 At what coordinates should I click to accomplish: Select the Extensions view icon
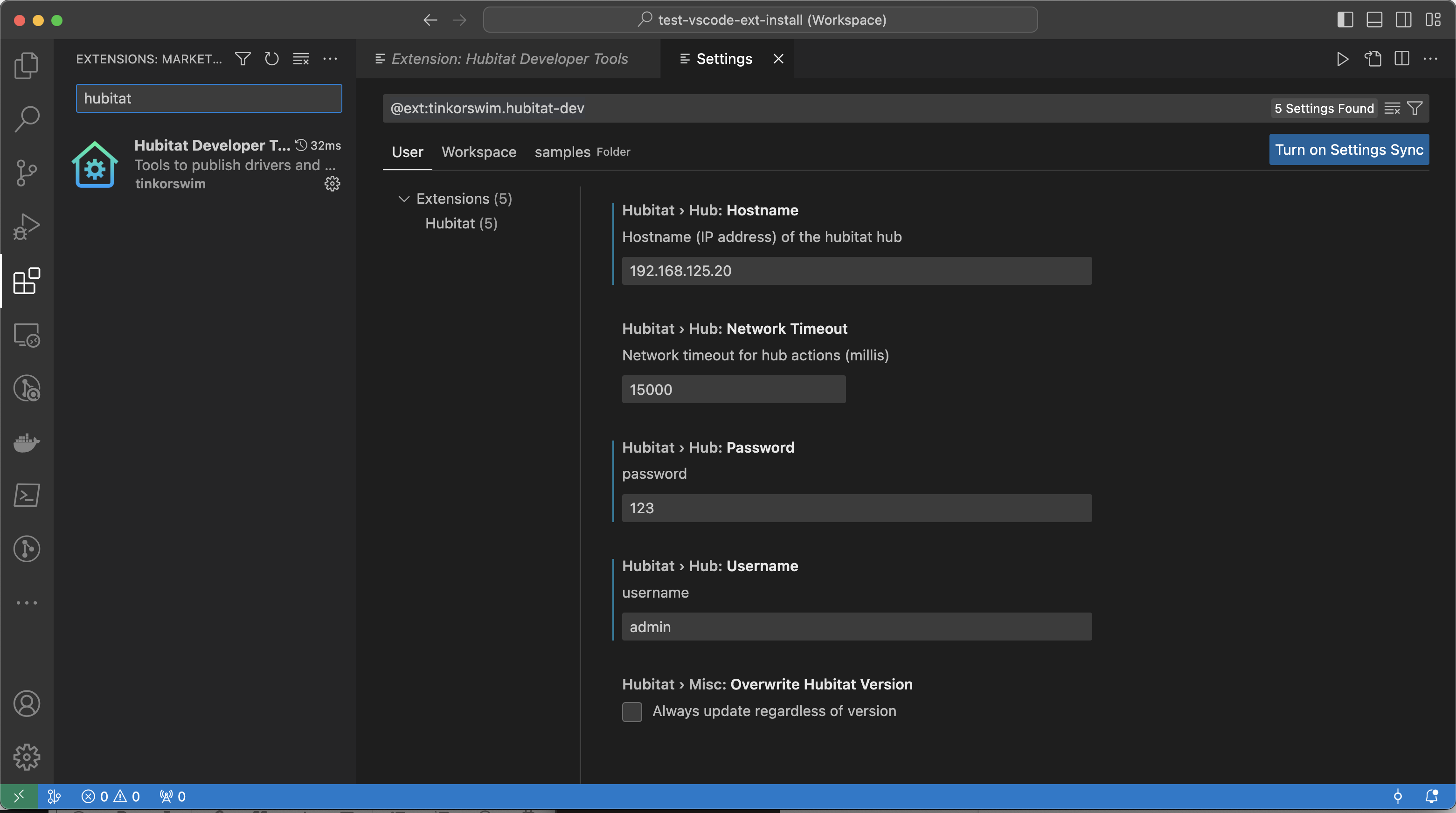click(27, 280)
